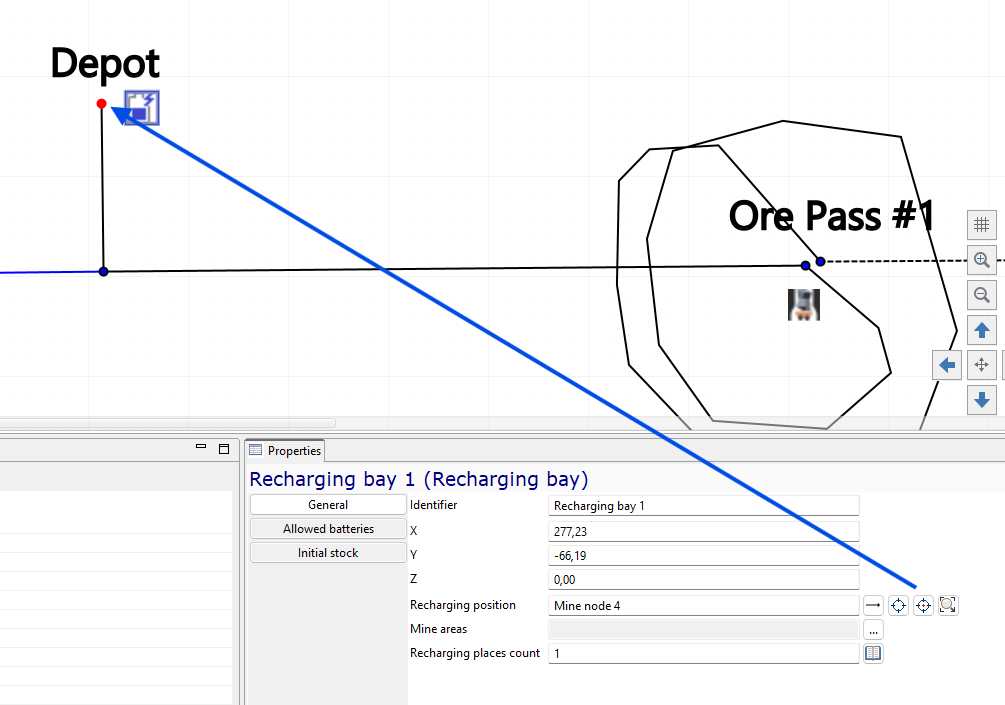Screen dimensions: 1005x705
Task: Minimize the left panel
Action: 201,447
